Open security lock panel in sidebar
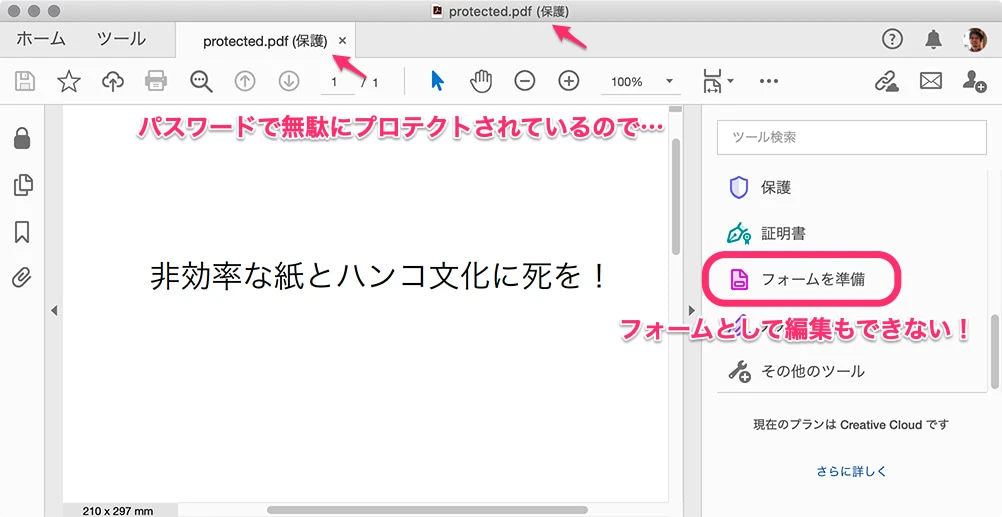The width and height of the screenshot is (1002, 517). click(x=22, y=139)
